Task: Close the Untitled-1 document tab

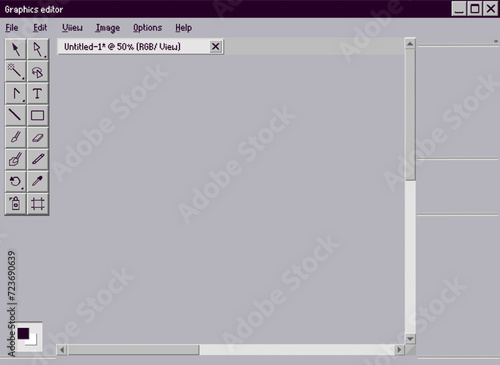Action: coord(216,47)
